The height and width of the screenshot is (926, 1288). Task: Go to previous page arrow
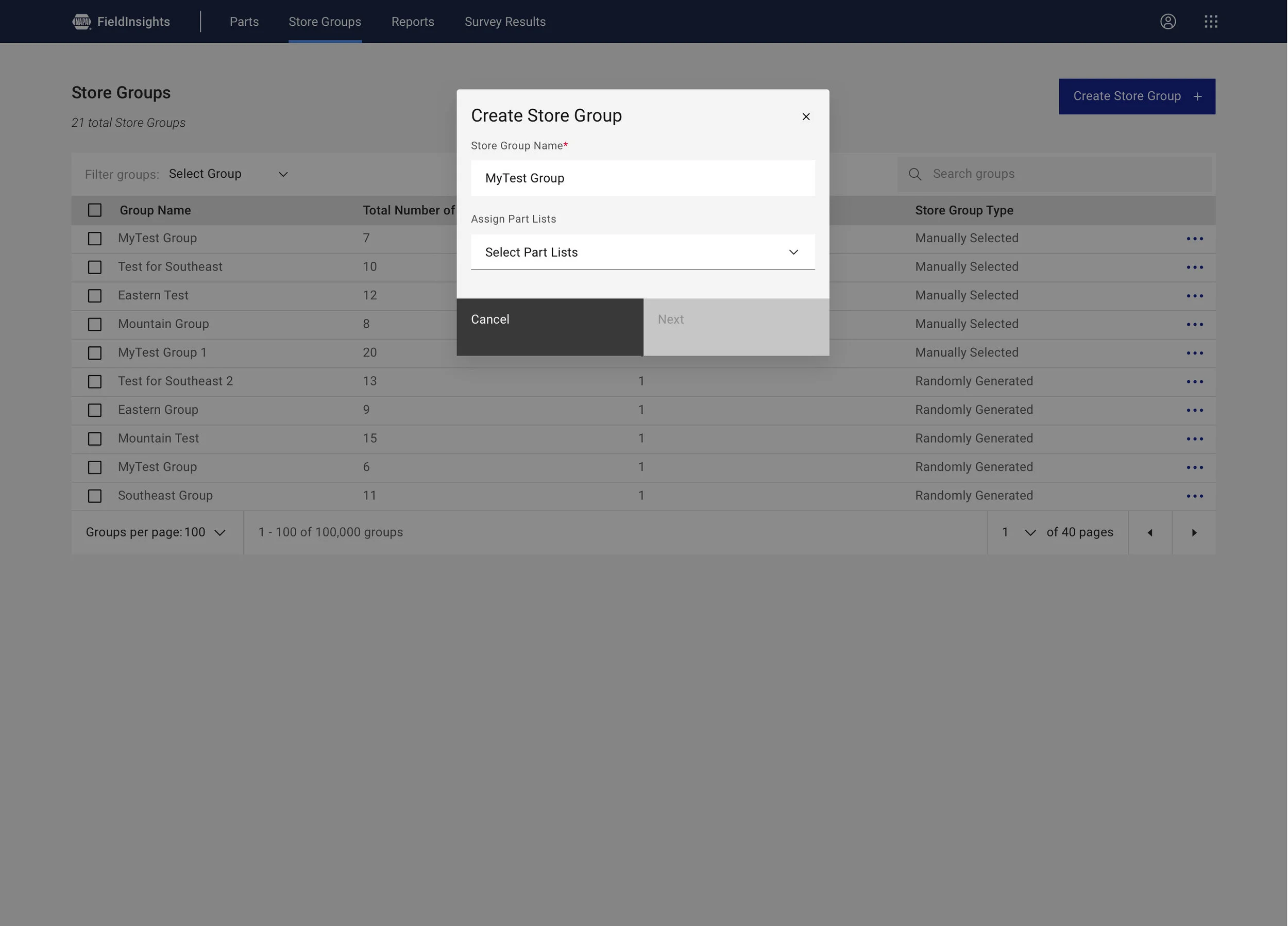pos(1150,532)
